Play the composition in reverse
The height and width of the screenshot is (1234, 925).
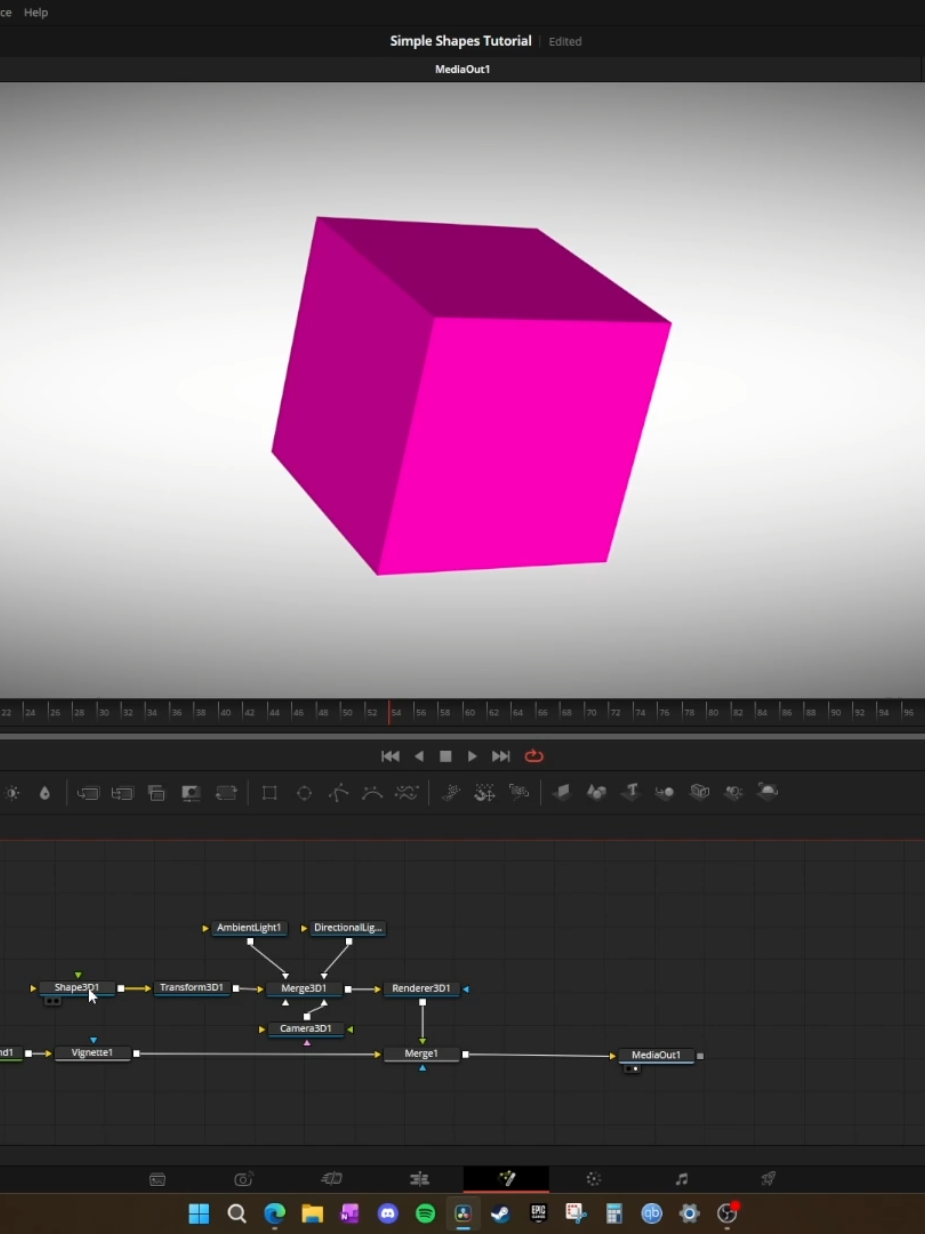tap(419, 756)
